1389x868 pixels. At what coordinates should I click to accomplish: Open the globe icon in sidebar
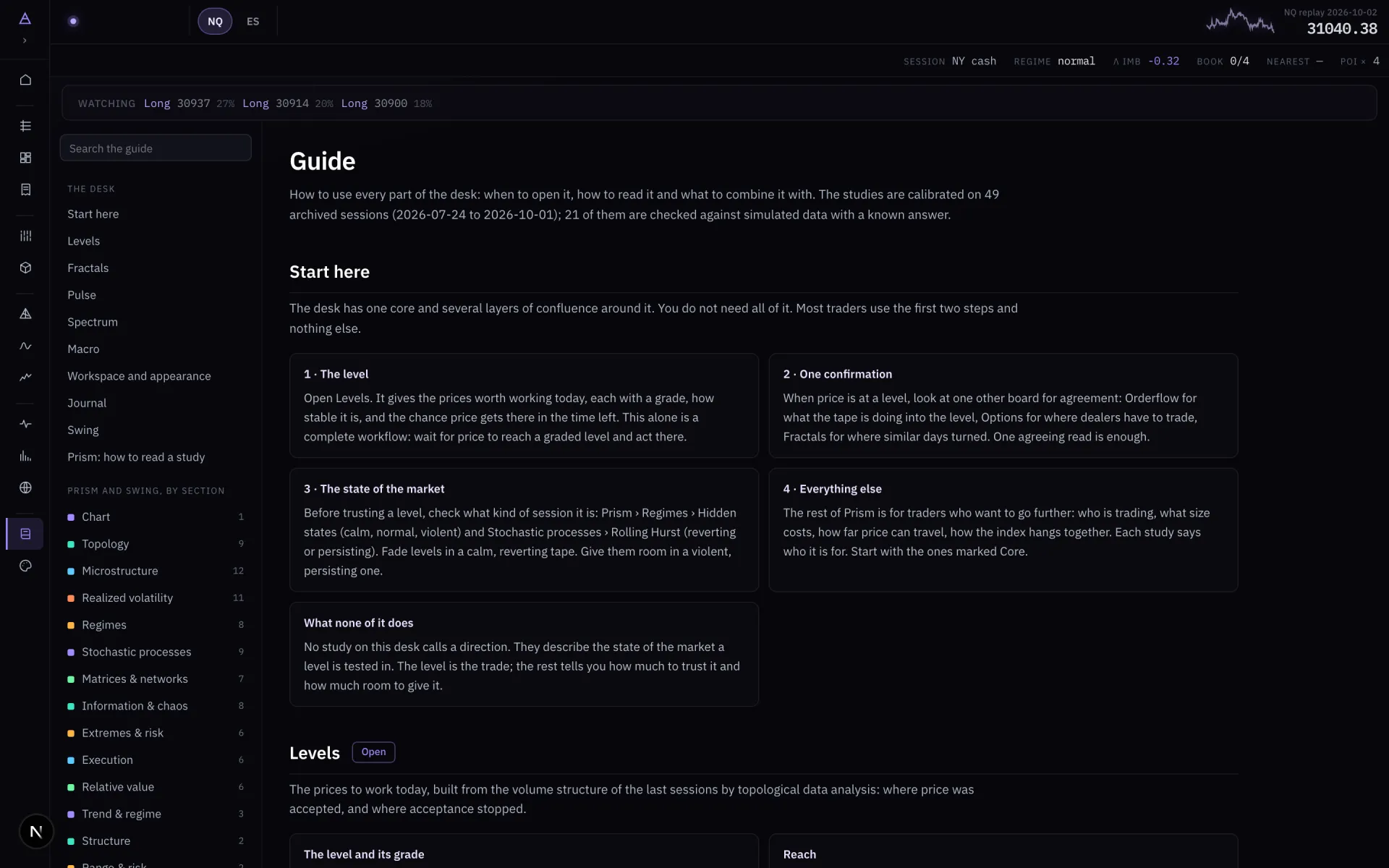(x=25, y=488)
